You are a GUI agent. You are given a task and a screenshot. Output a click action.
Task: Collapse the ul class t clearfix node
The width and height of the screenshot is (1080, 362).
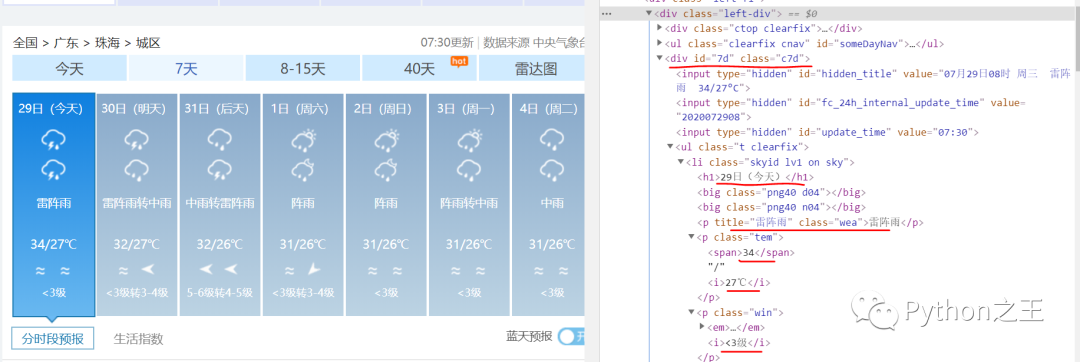pyautogui.click(x=670, y=147)
